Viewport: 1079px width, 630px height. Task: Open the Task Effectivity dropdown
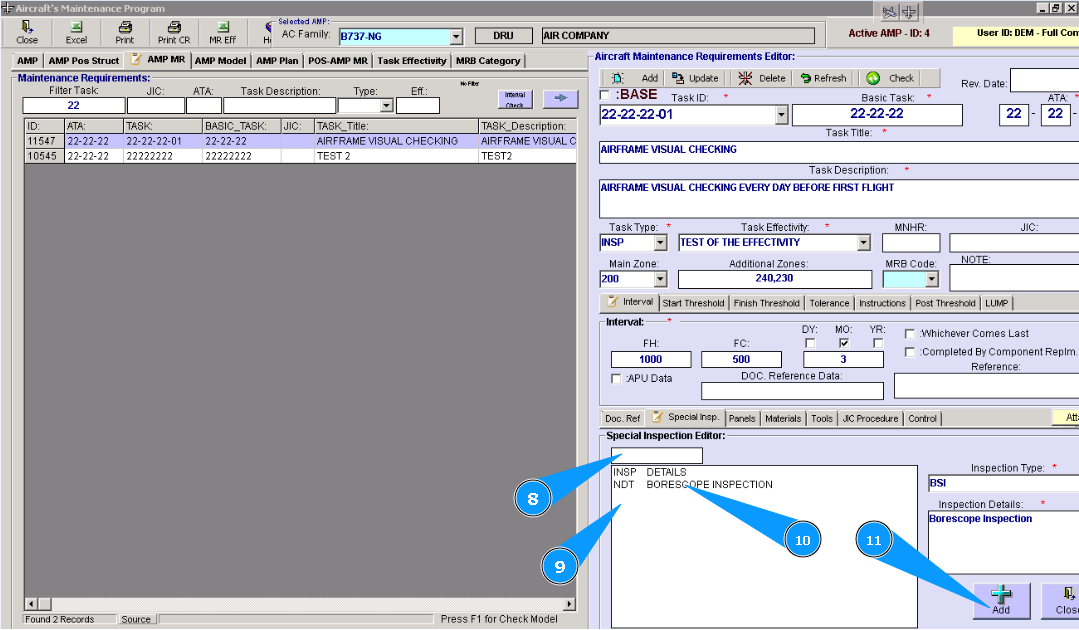click(864, 243)
